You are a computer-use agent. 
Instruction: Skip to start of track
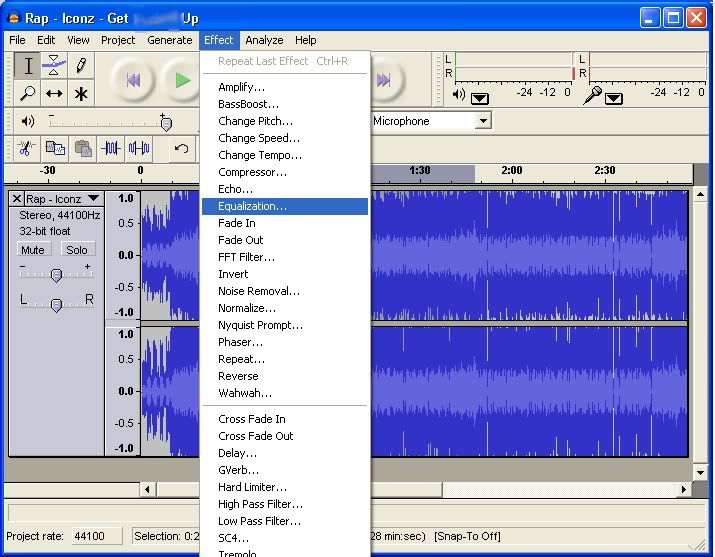point(133,81)
